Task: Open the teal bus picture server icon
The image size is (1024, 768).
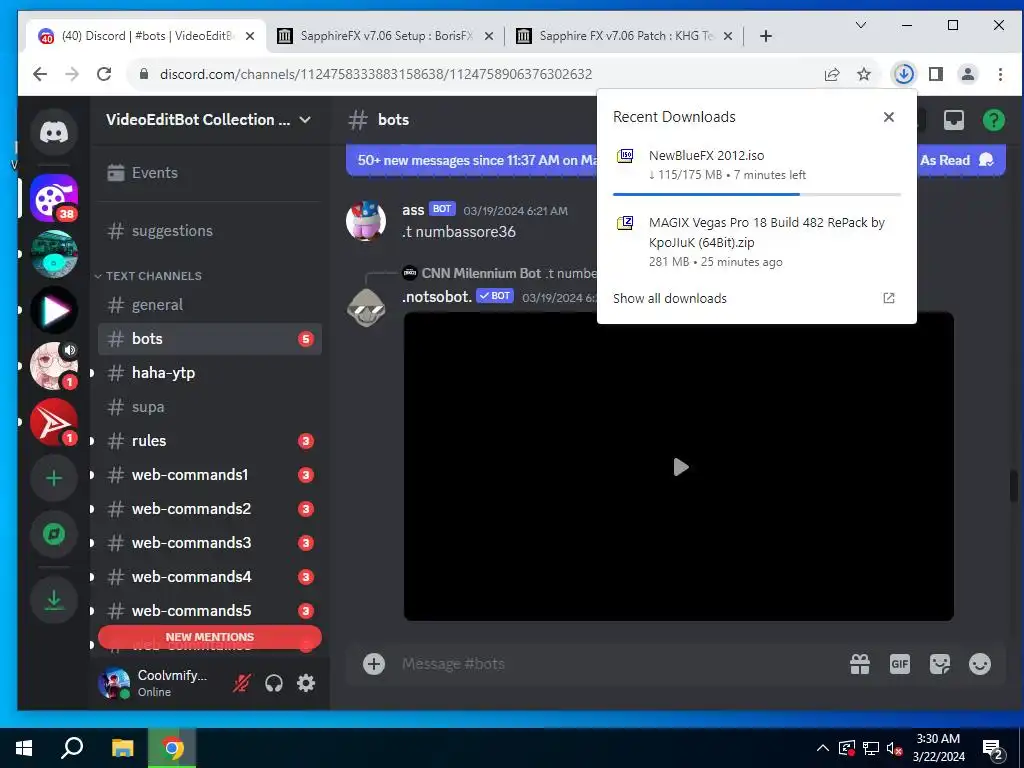Action: pyautogui.click(x=54, y=254)
